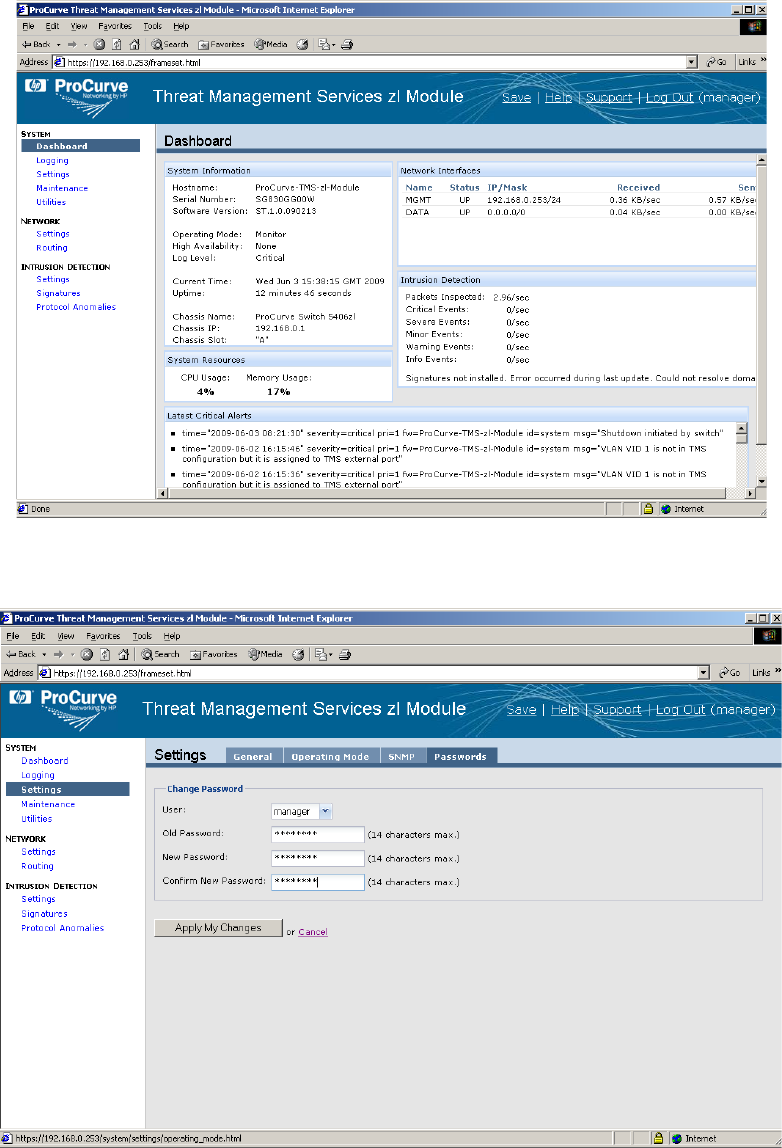Open address dropdown in top Dashboard window
The height and width of the screenshot is (1148, 782).
coord(691,62)
